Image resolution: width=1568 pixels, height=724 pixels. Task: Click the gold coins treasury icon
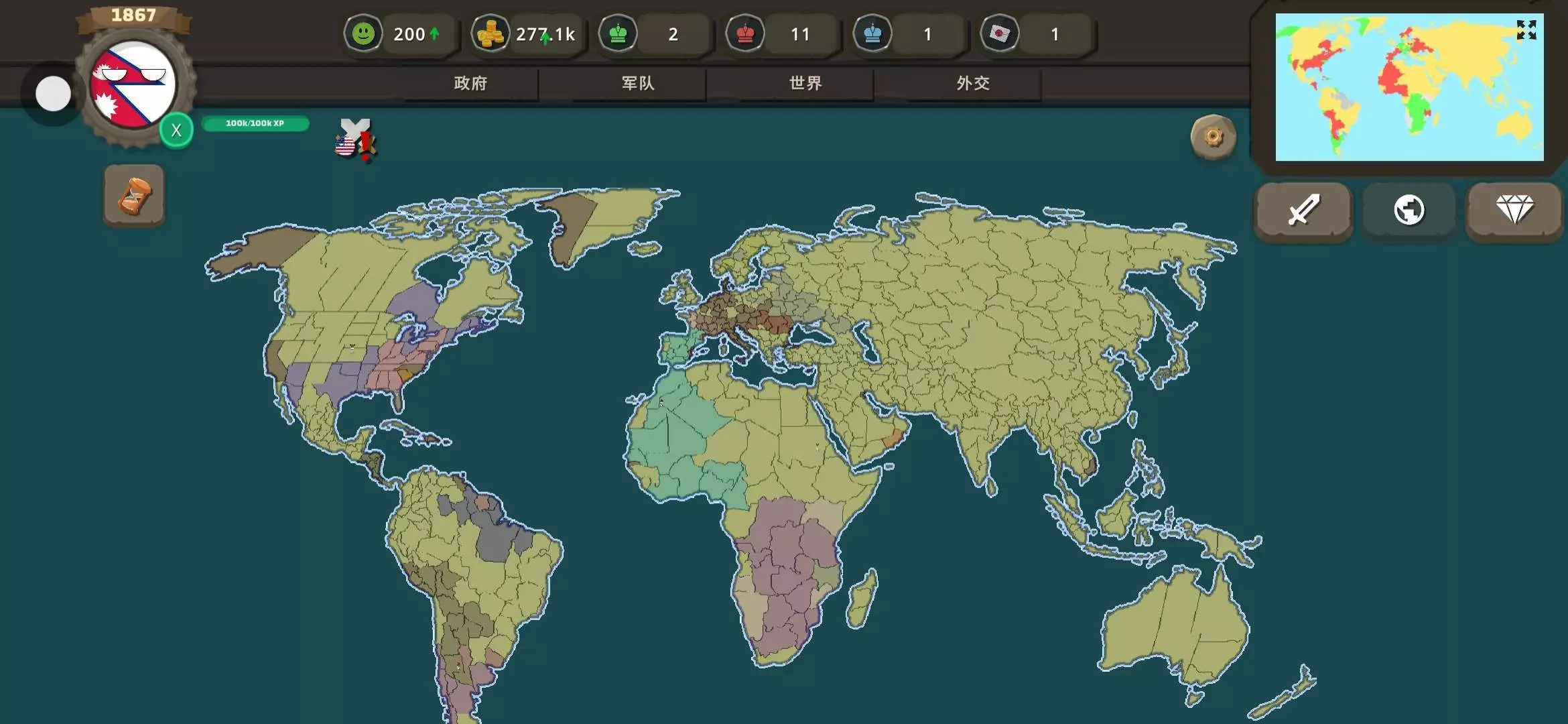pyautogui.click(x=490, y=34)
